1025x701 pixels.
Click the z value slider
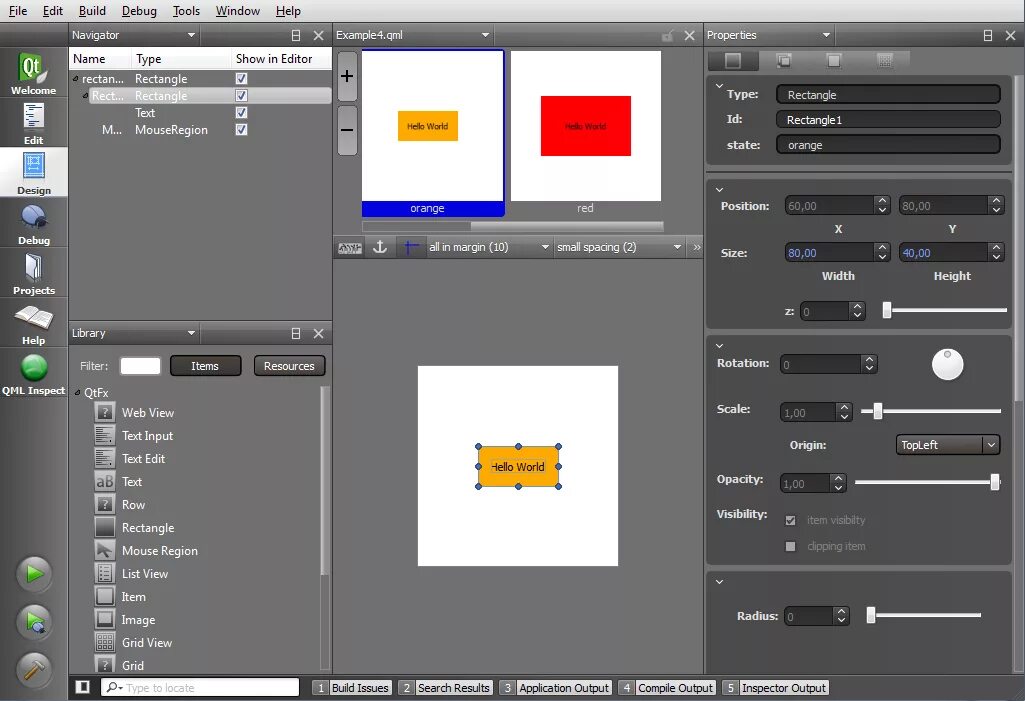coord(945,310)
